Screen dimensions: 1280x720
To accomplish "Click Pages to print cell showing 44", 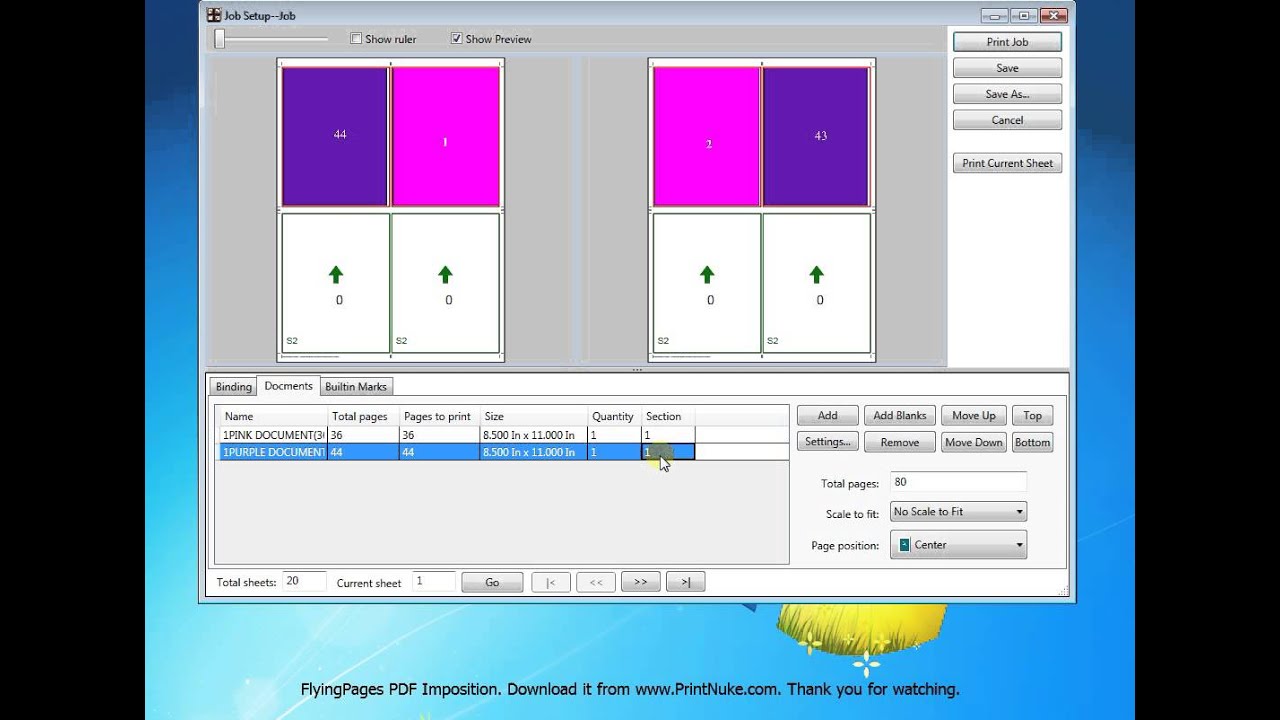I will pos(439,452).
